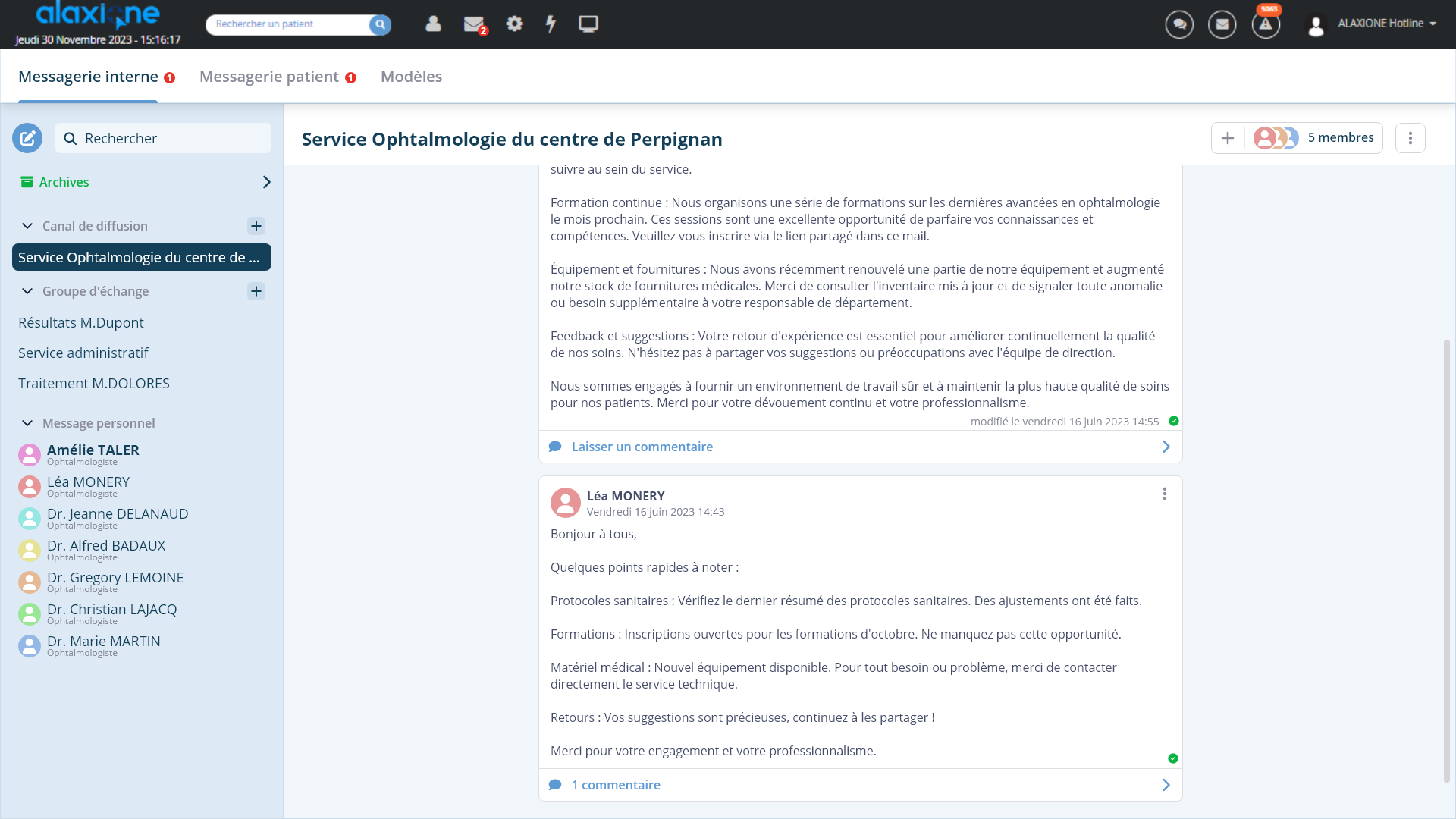Click Léa MONERY's avatar in the post
The height and width of the screenshot is (819, 1456).
566,503
